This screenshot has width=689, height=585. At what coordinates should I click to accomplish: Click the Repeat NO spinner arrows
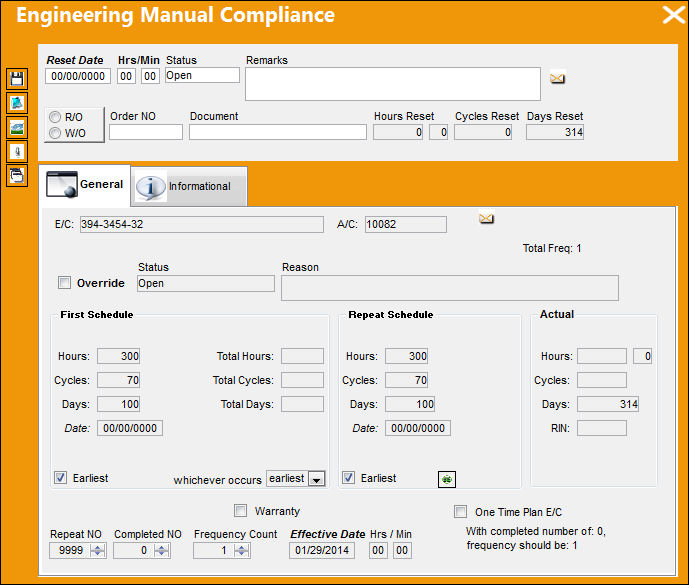pos(98,550)
